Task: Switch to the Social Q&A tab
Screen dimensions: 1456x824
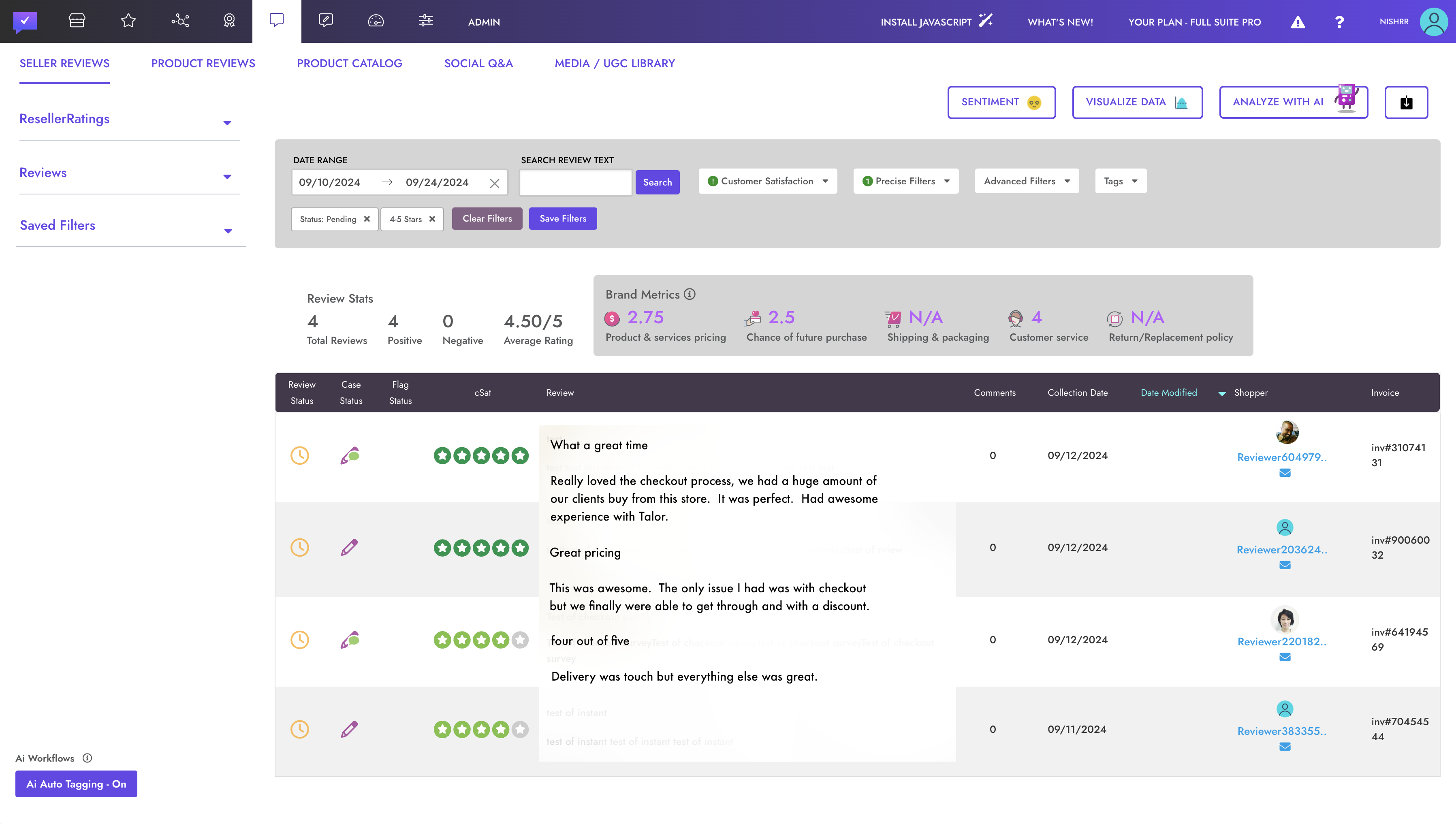Action: (x=478, y=63)
